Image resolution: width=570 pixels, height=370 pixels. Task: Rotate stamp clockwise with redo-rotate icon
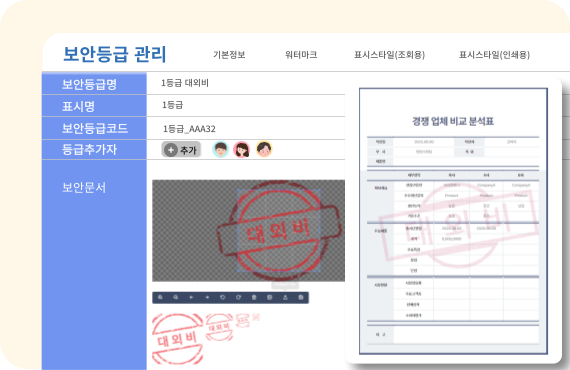(238, 297)
